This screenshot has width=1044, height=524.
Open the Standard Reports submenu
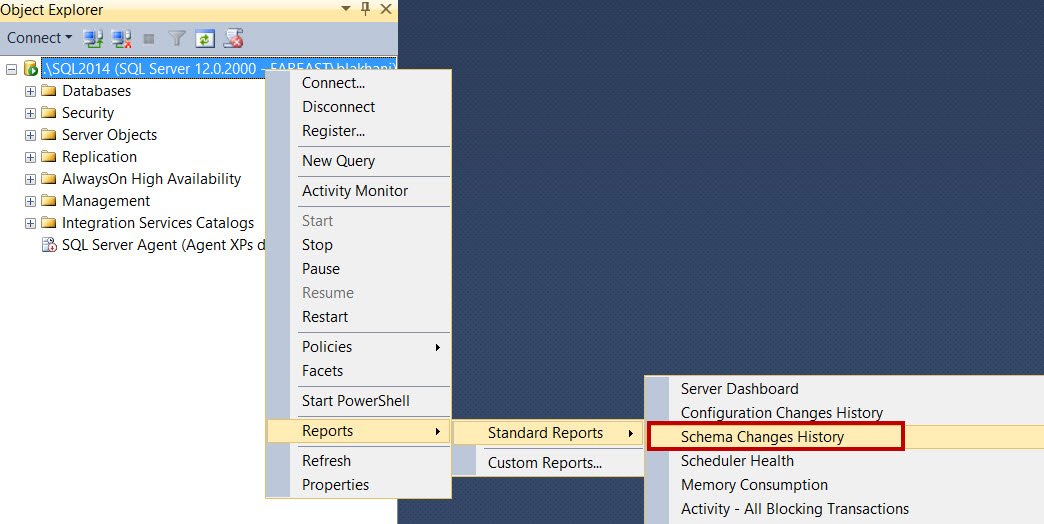coord(548,433)
